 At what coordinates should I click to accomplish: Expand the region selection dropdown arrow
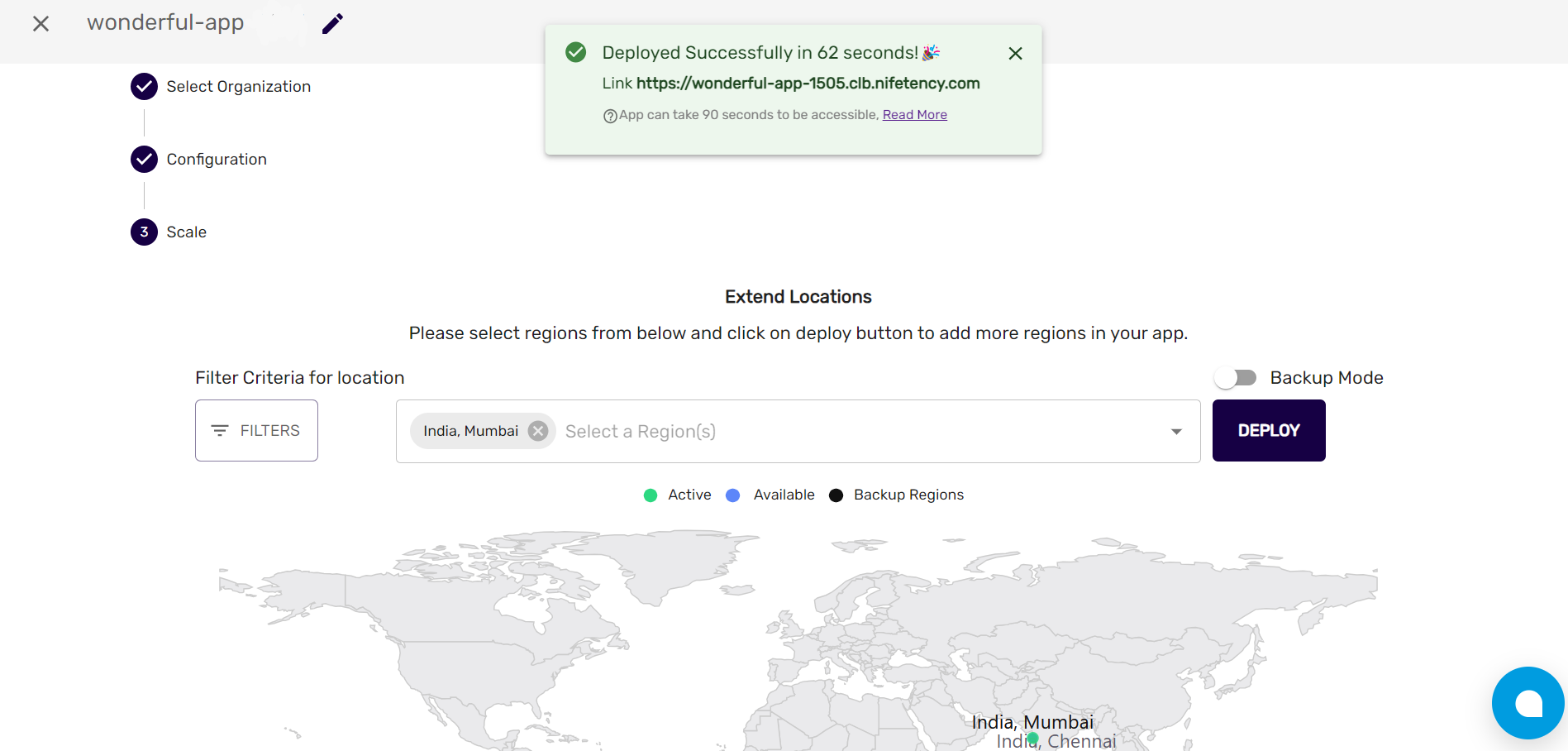click(x=1175, y=431)
